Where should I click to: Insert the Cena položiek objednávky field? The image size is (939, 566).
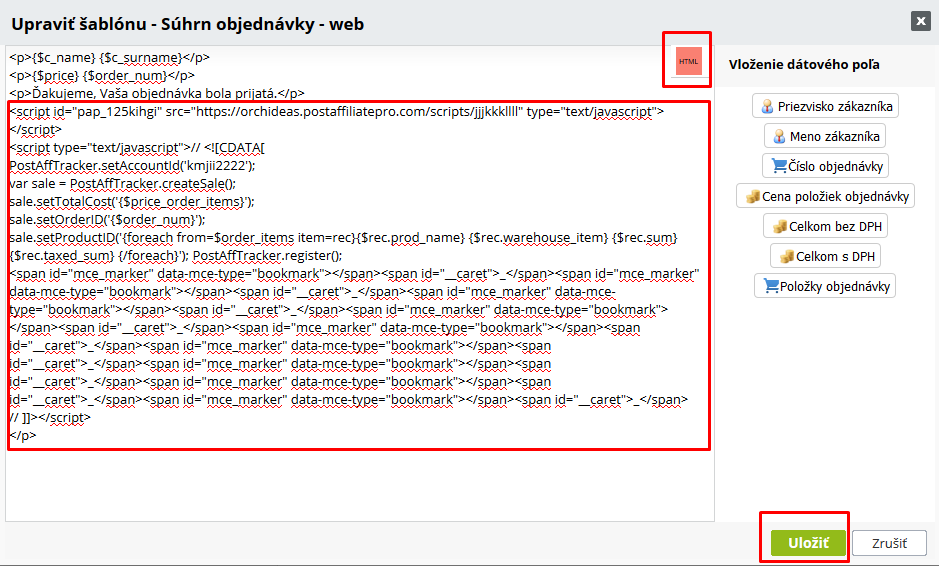pos(825,196)
